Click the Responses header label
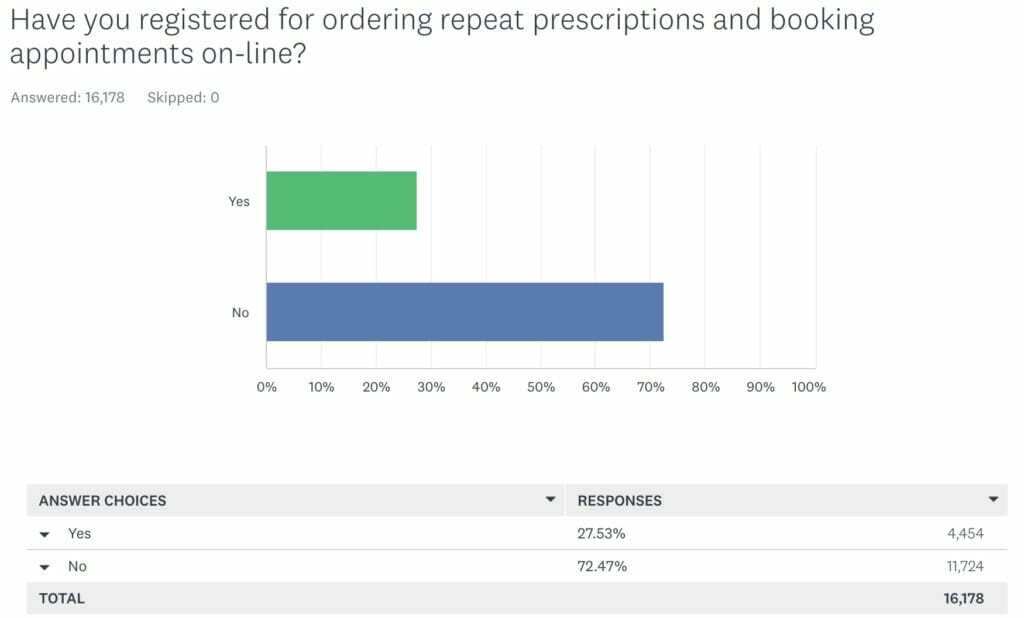Screen dimensions: 1024x618 click(620, 500)
